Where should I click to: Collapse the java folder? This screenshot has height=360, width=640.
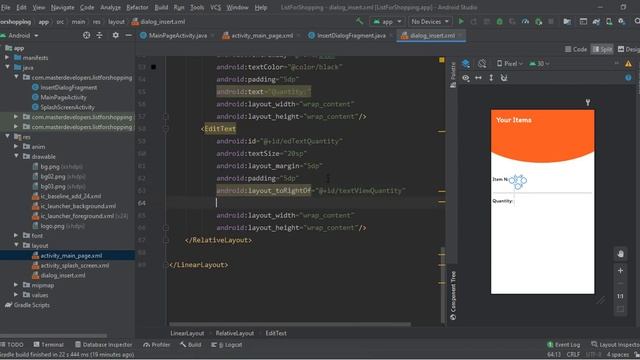pyautogui.click(x=7, y=67)
